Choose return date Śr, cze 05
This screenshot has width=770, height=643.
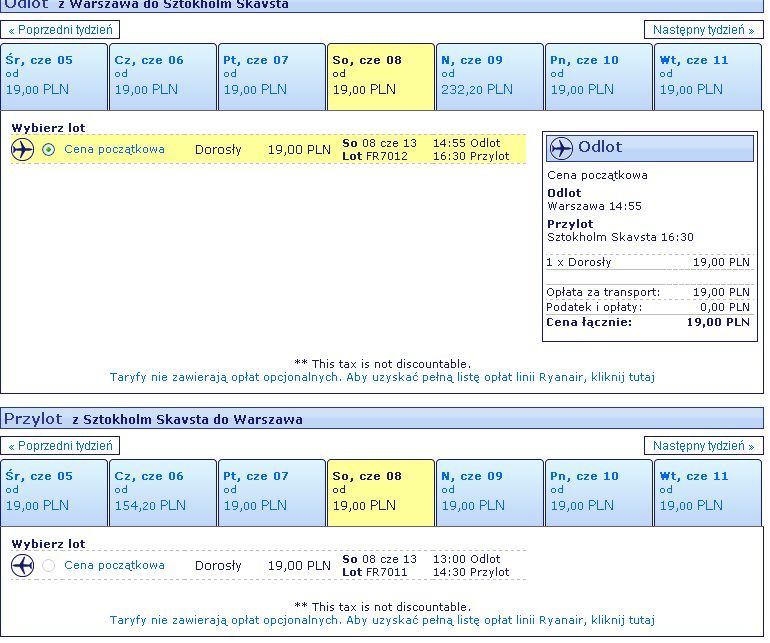(x=54, y=493)
